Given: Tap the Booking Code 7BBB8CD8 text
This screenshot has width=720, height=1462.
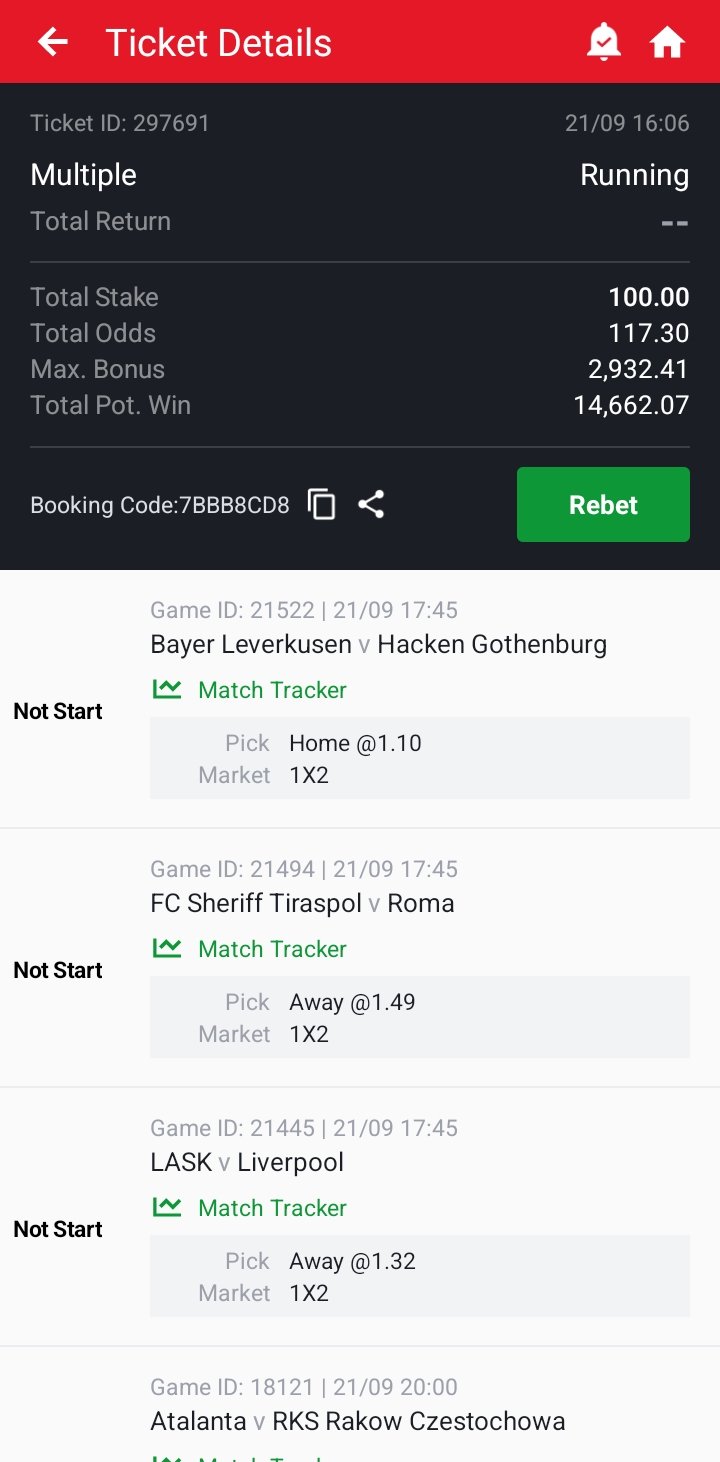Looking at the screenshot, I should tap(160, 505).
